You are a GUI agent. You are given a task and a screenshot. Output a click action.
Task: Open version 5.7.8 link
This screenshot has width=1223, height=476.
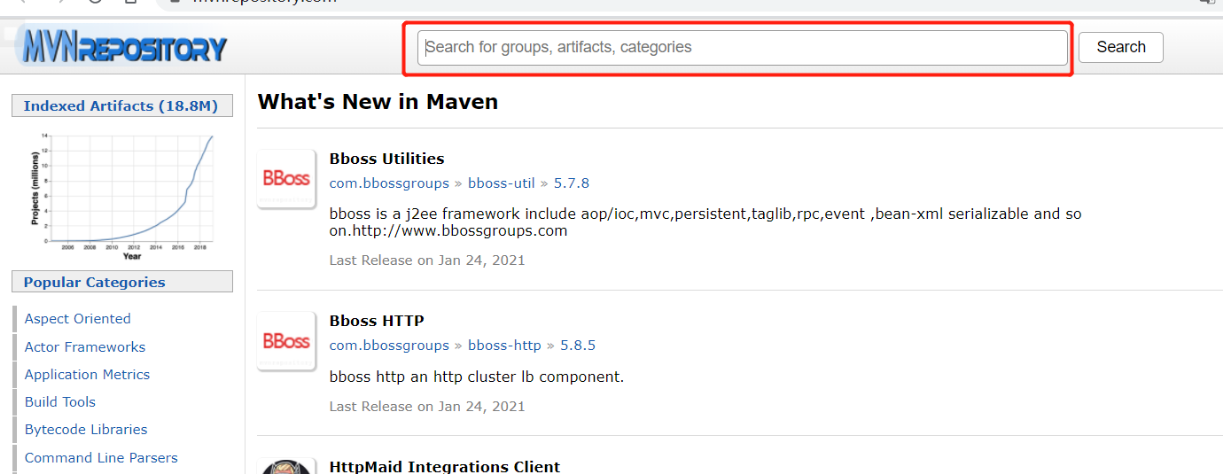point(572,183)
